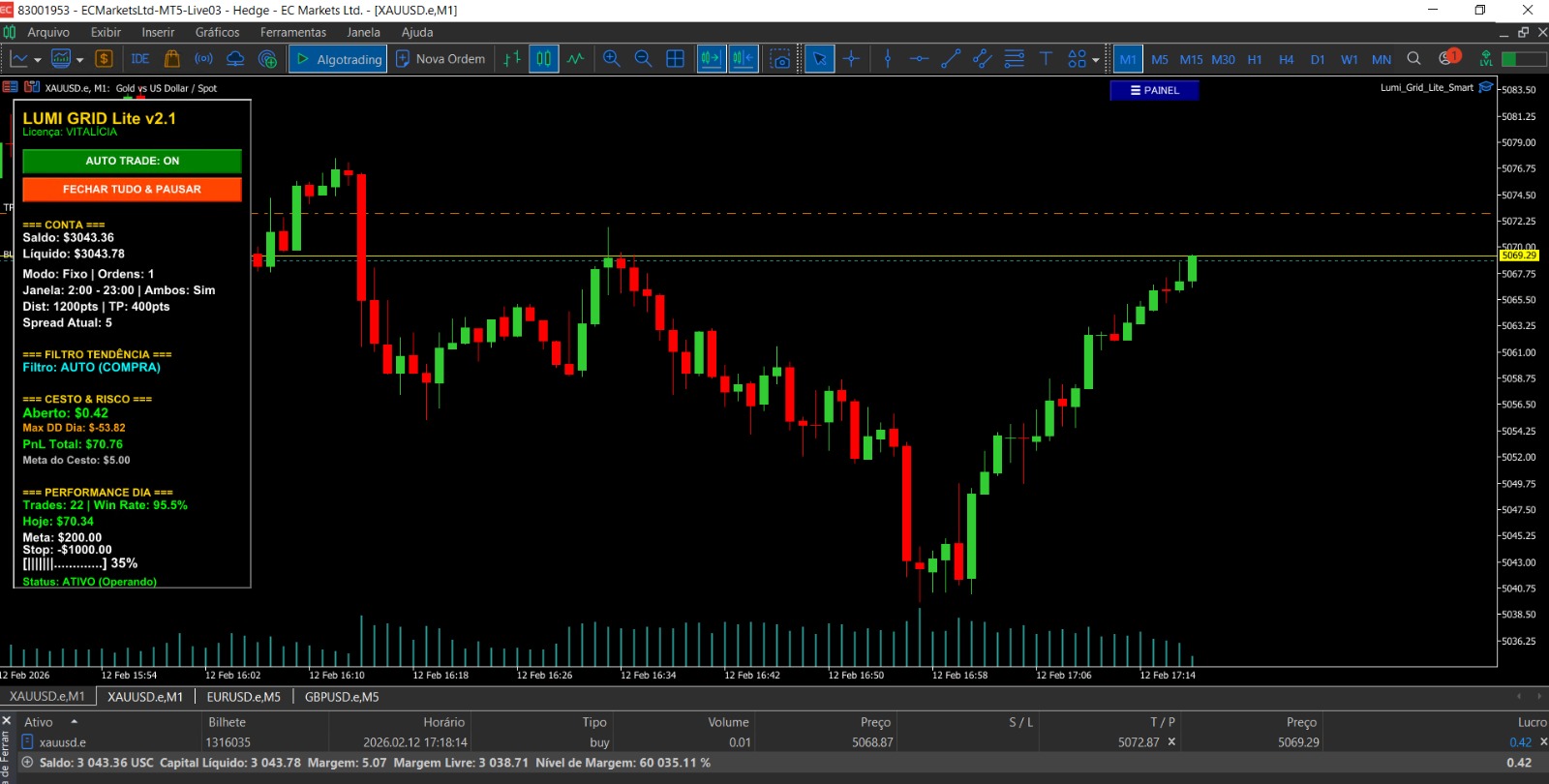Image resolution: width=1549 pixels, height=784 pixels.
Task: Switch chart to line chart view
Action: (x=576, y=59)
